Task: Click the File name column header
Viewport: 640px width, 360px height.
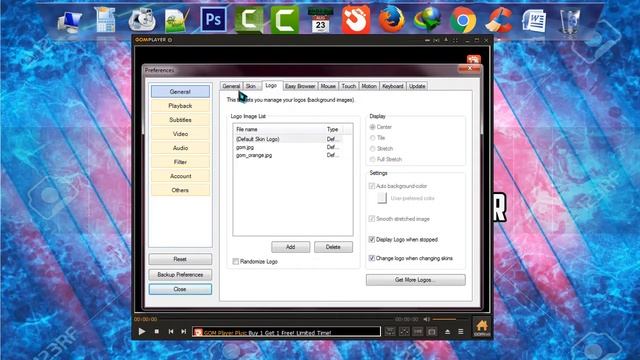Action: click(279, 129)
